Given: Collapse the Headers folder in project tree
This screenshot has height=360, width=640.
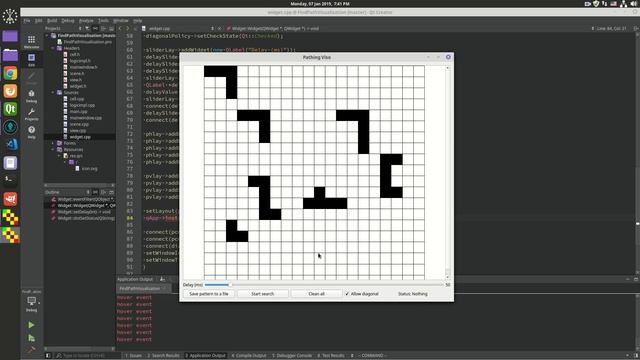Looking at the screenshot, I should point(53,48).
